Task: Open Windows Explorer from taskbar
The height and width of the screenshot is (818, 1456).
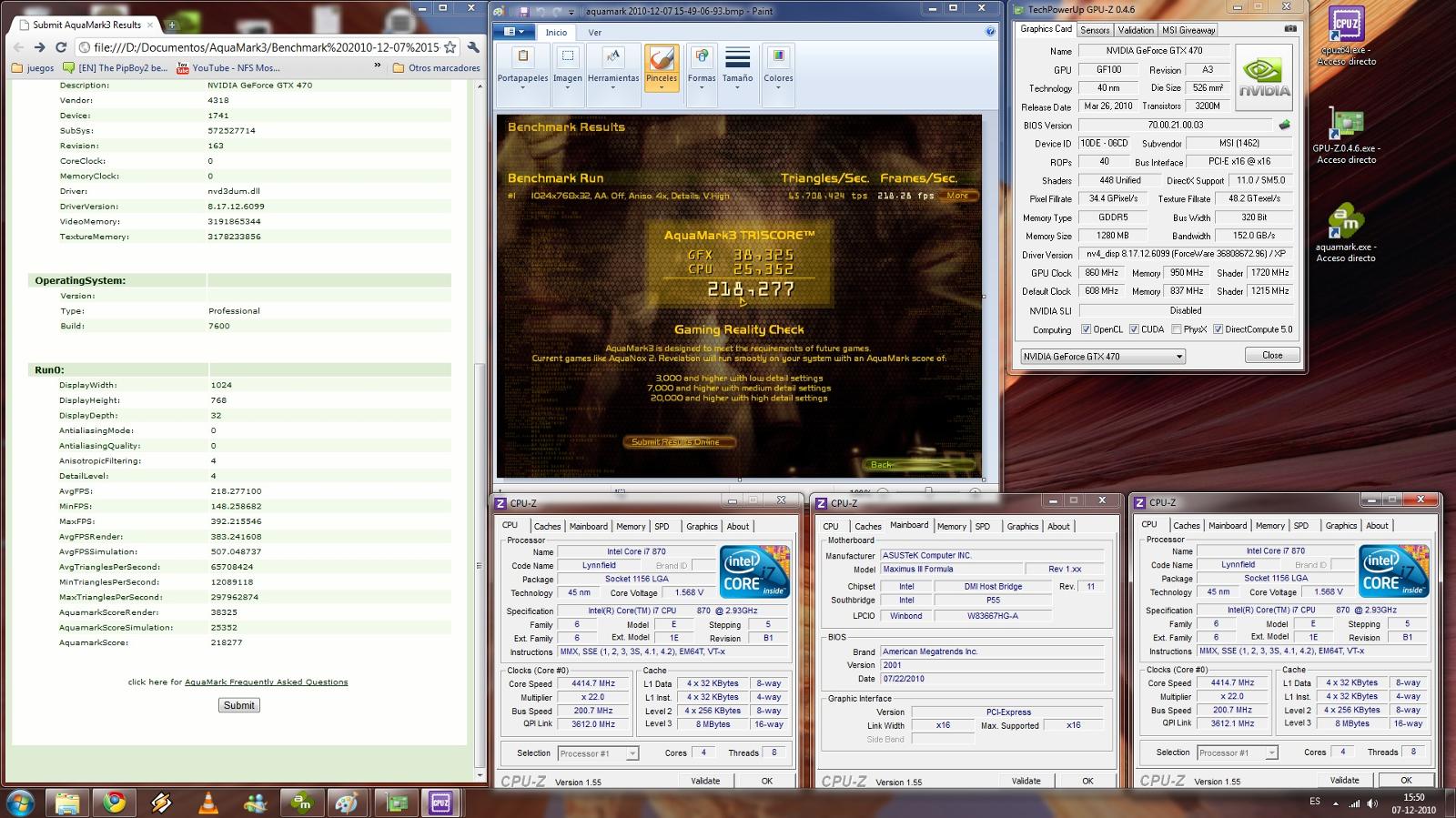Action: click(x=66, y=803)
